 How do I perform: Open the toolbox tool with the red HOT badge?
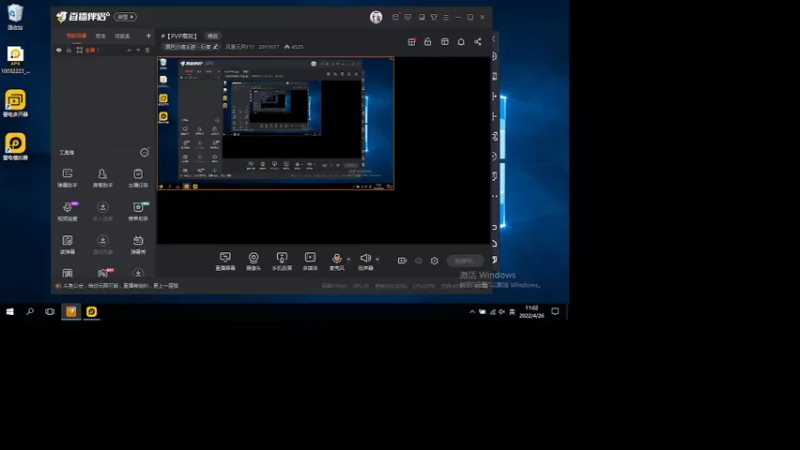coord(104,273)
